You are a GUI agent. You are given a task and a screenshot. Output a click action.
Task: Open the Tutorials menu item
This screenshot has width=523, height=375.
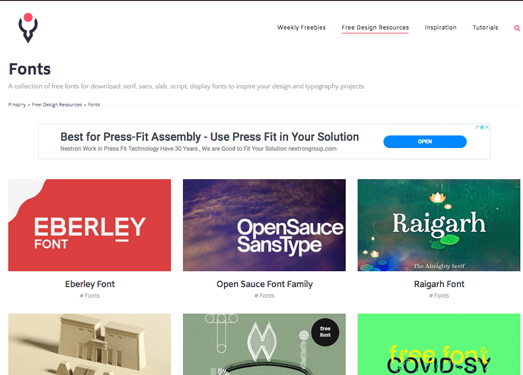coord(485,27)
